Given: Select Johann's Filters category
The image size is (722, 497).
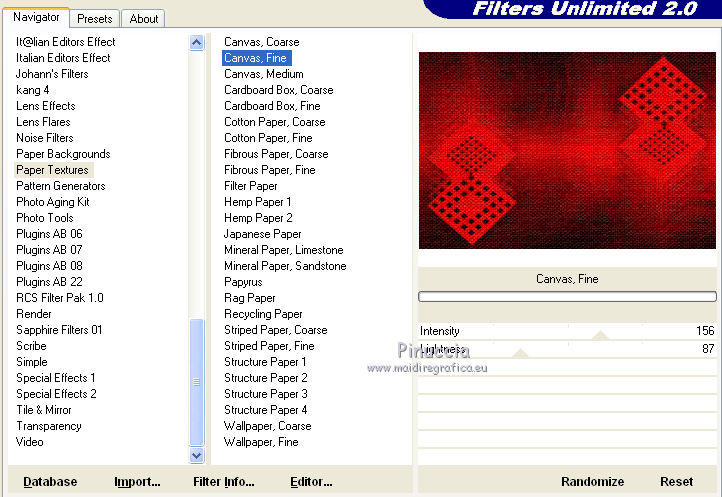Looking at the screenshot, I should click(x=52, y=74).
